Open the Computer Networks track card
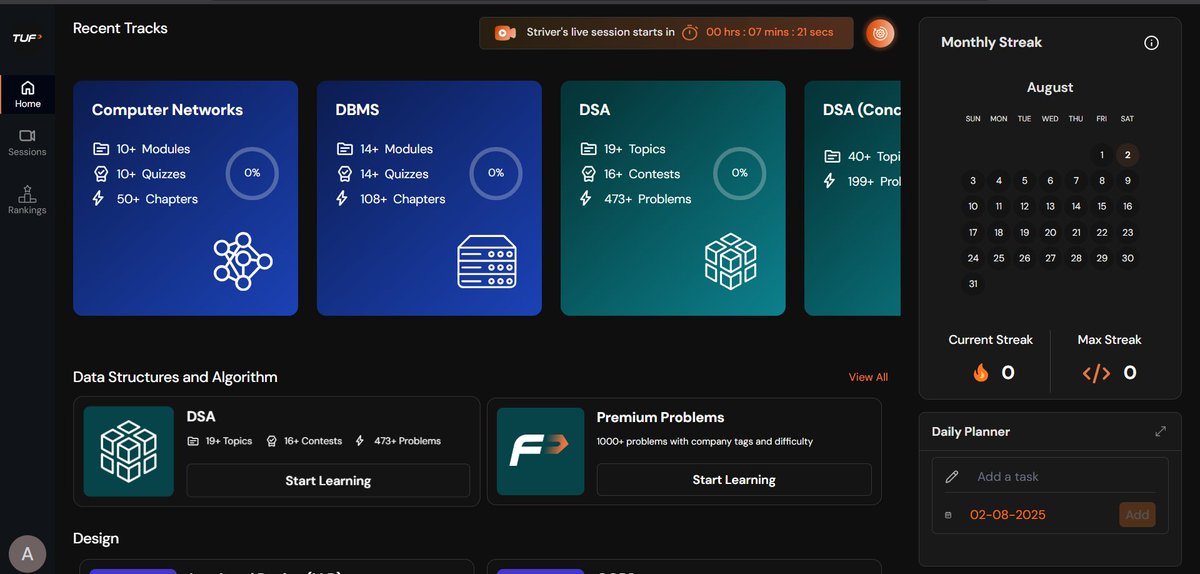This screenshot has width=1200, height=574. 185,198
